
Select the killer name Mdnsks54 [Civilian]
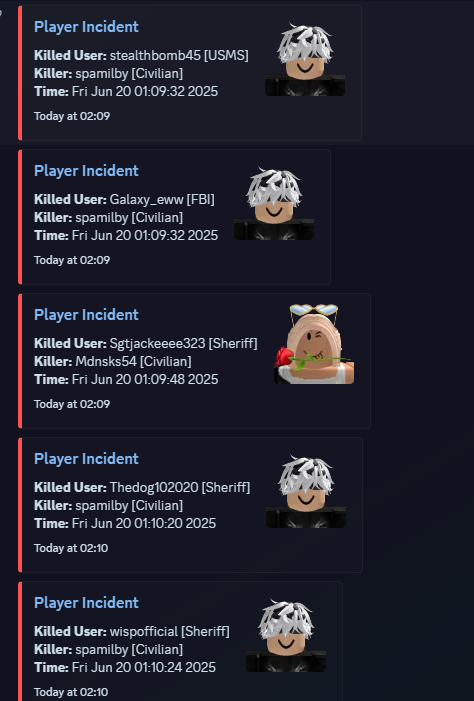[x=133, y=361]
